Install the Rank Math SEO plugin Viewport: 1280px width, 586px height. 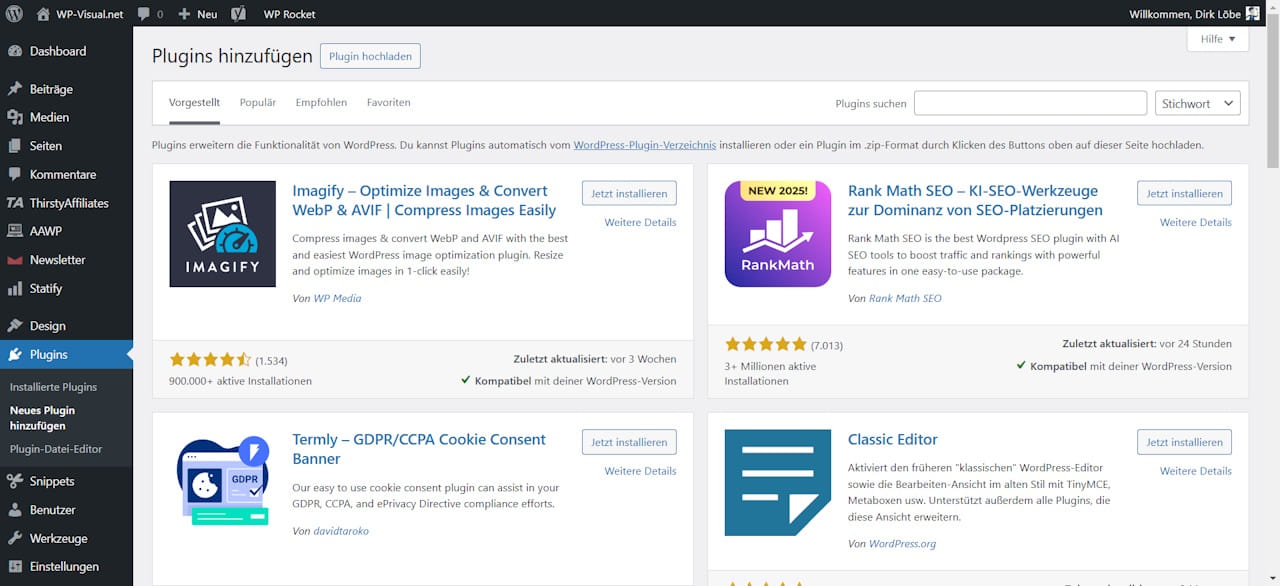pos(1184,193)
